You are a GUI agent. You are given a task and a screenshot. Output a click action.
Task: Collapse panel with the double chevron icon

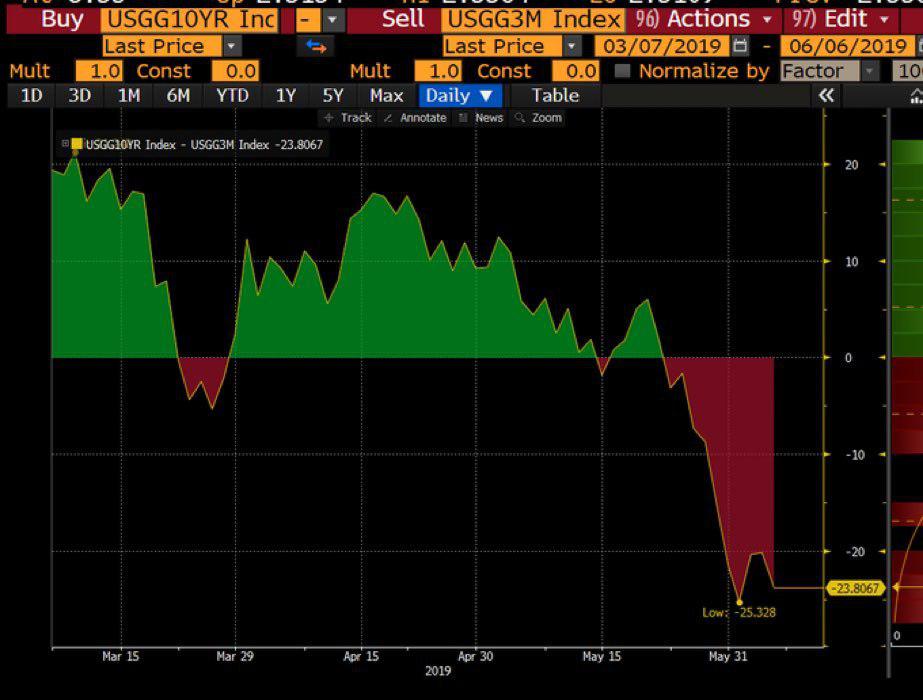[826, 95]
